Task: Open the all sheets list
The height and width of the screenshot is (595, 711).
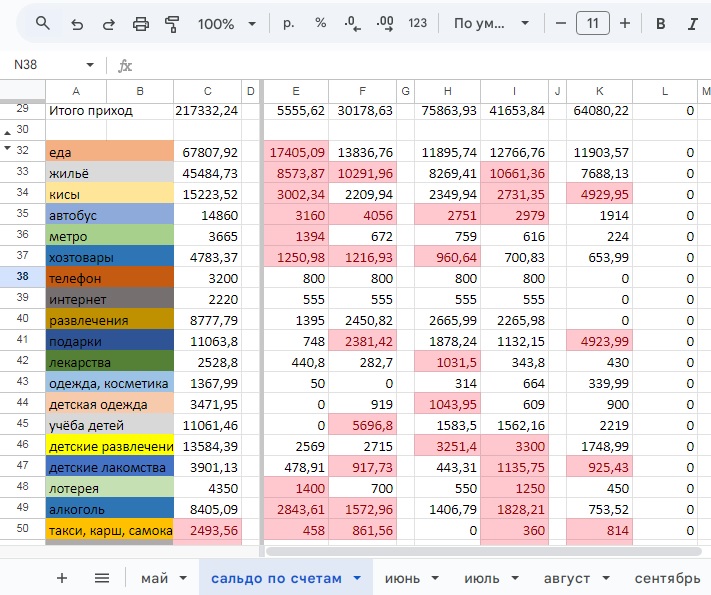Action: pos(102,578)
